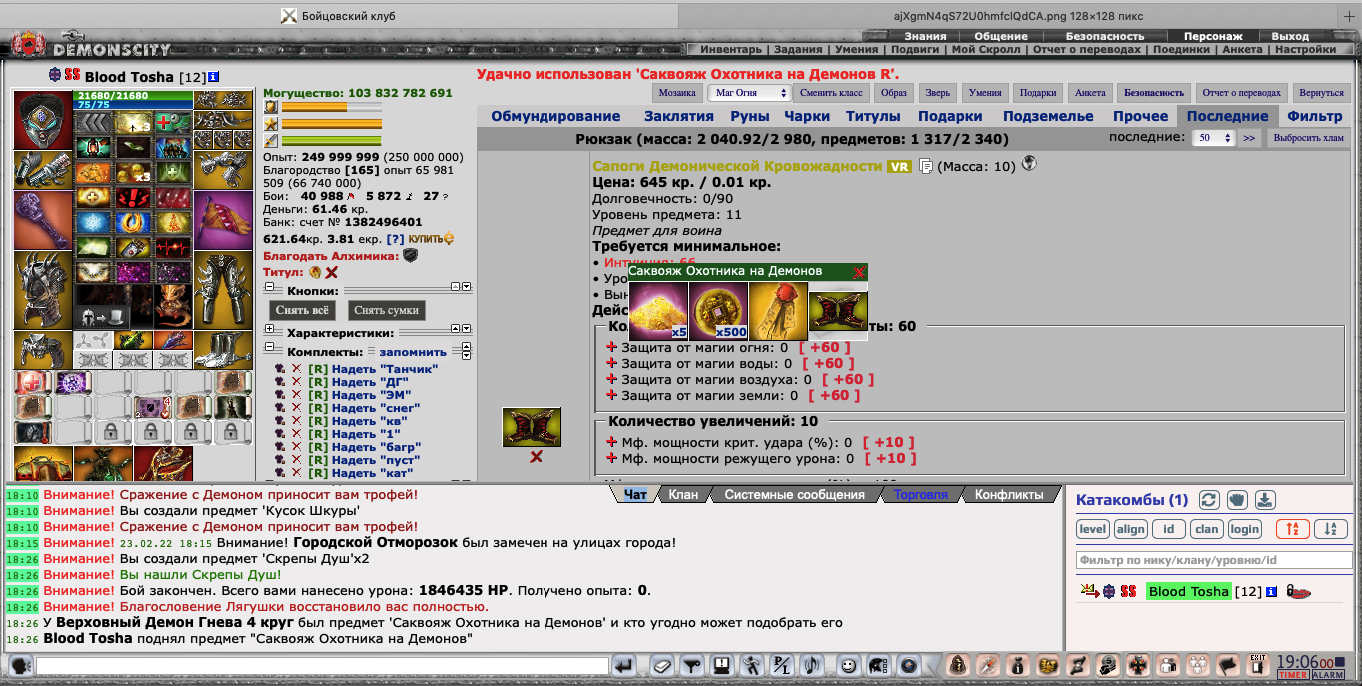1362x686 pixels.
Task: Sort player list ascending A-Z
Action: (x=1293, y=530)
